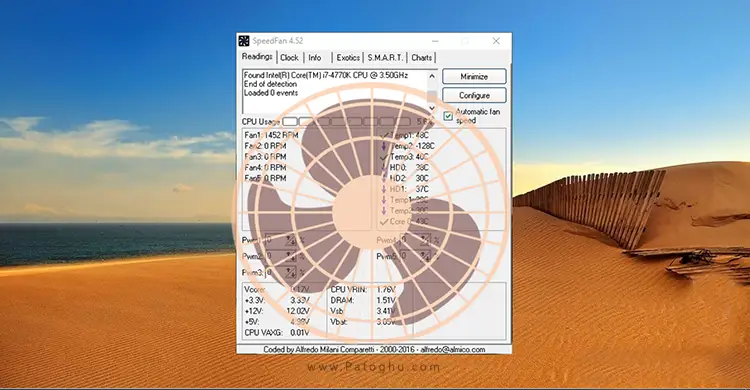
Task: Switch to the Info tab
Action: pos(314,57)
